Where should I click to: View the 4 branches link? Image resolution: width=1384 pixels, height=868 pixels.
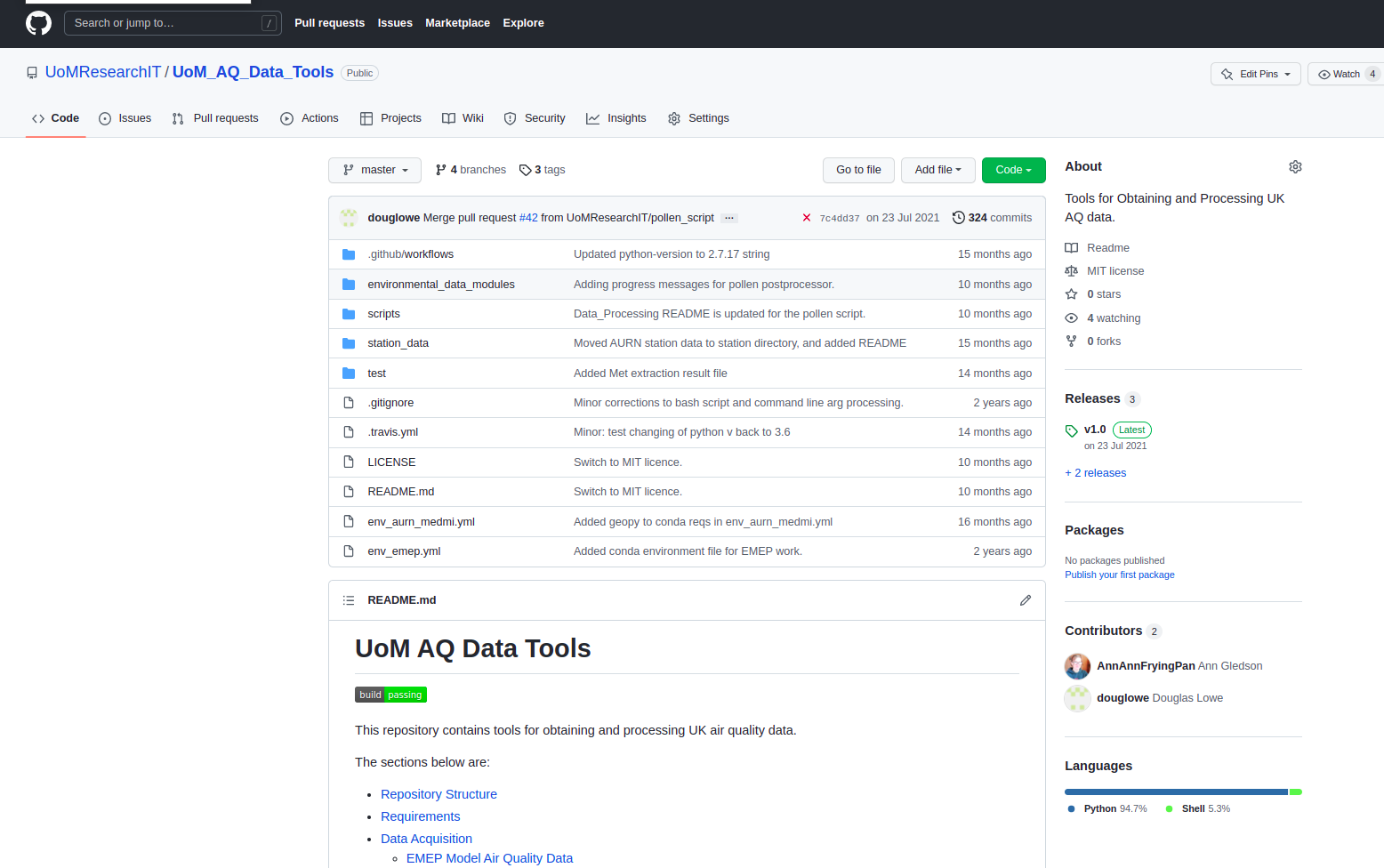pos(471,170)
